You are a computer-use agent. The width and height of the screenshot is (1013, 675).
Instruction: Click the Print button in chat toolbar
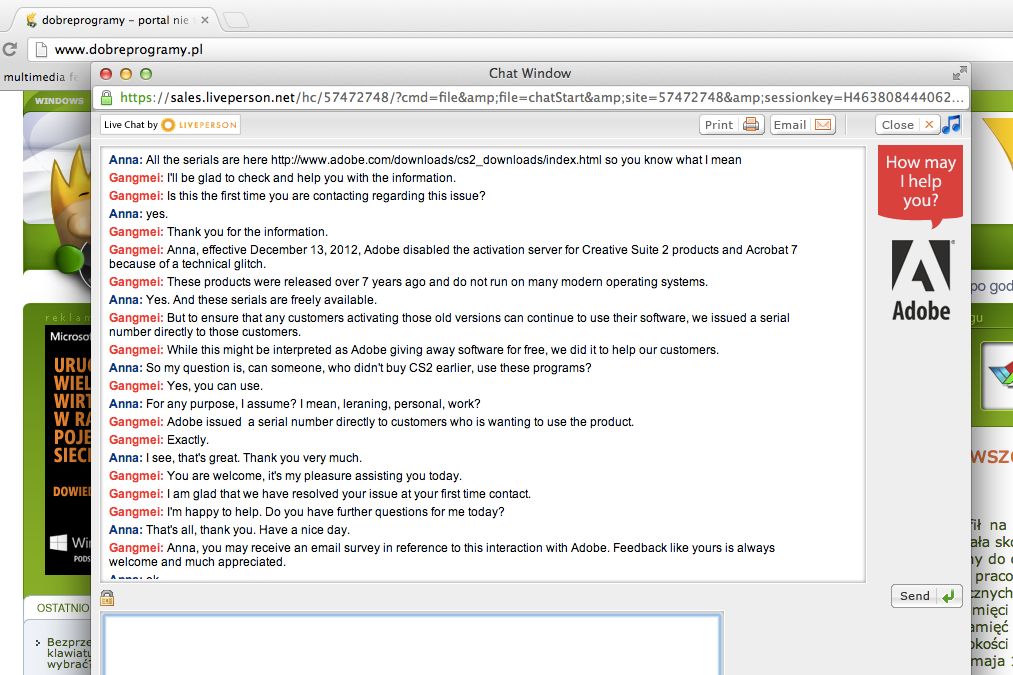coord(731,125)
